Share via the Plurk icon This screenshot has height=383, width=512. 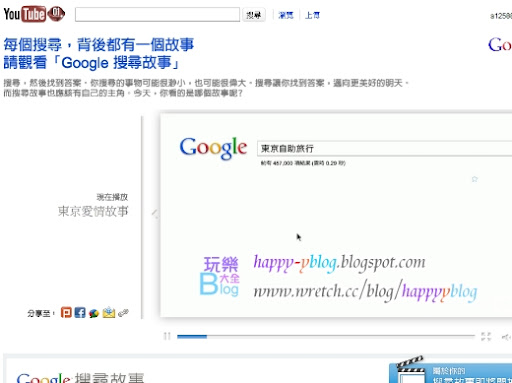click(66, 313)
